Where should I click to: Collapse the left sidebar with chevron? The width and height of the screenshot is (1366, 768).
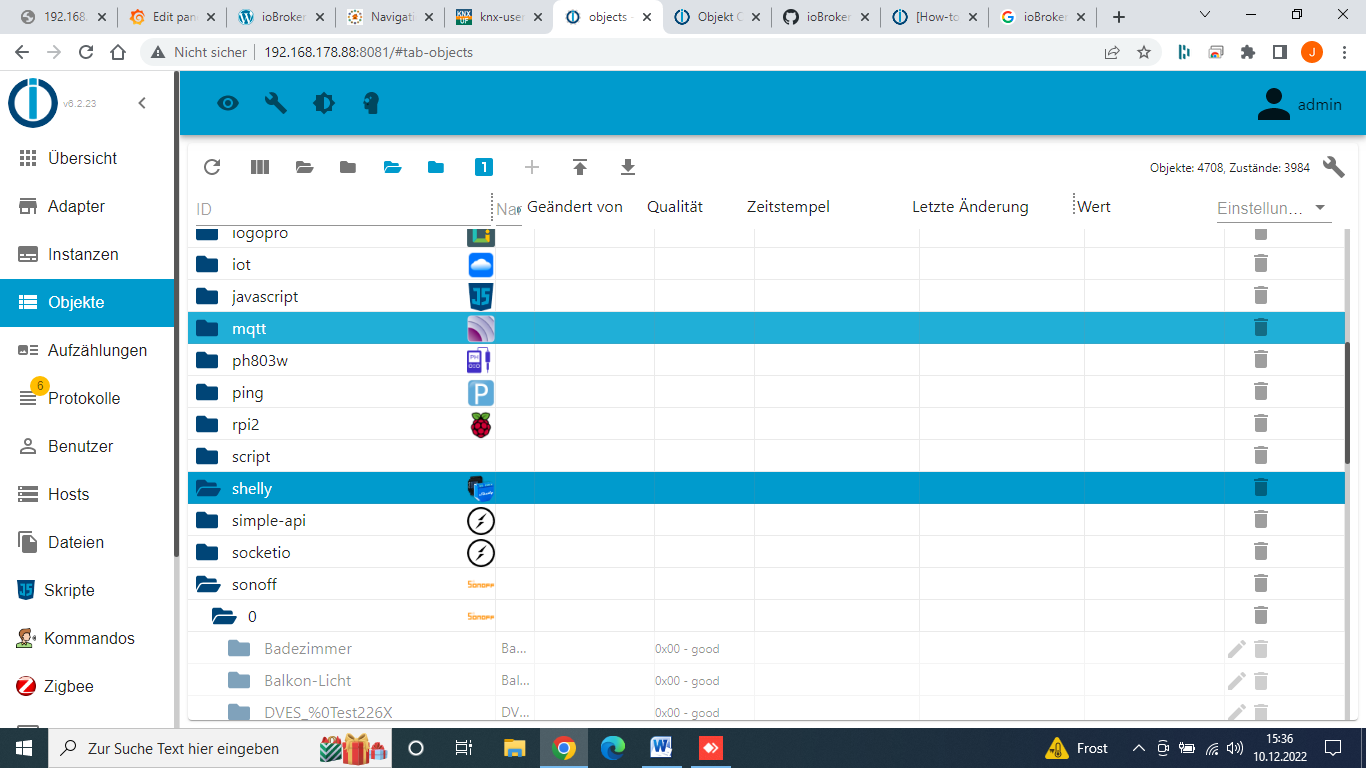pyautogui.click(x=142, y=103)
